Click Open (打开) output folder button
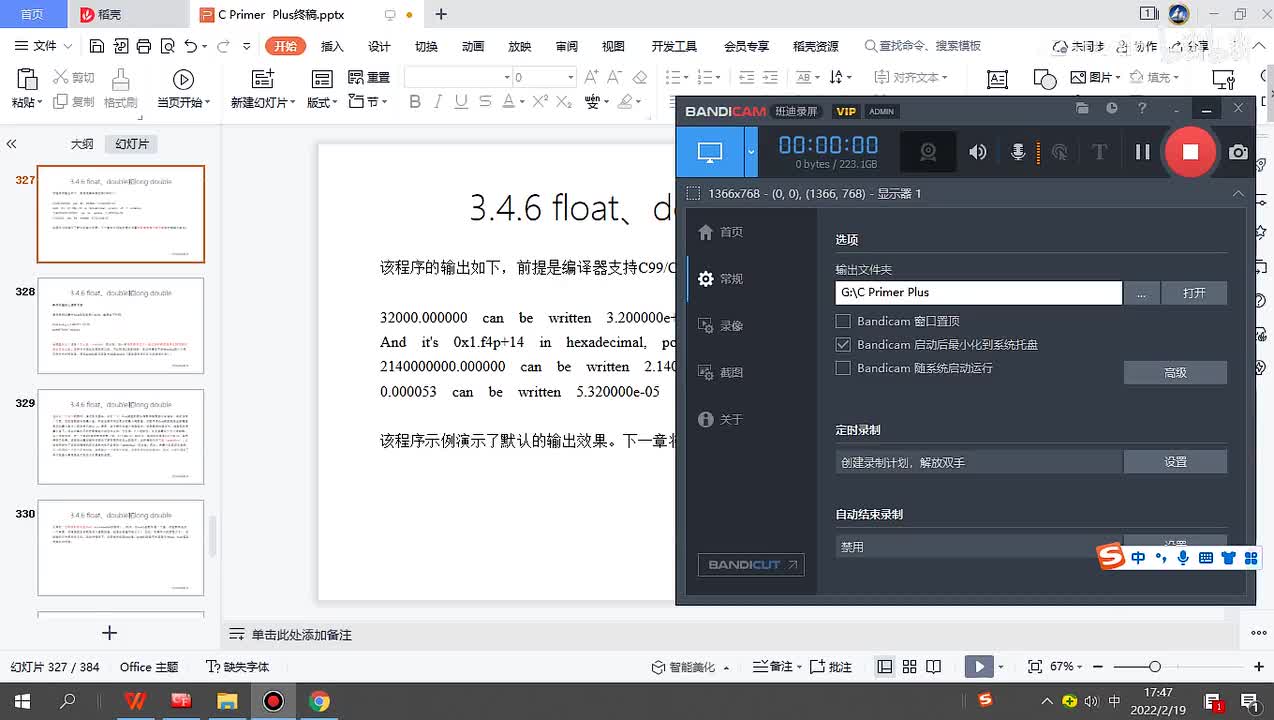The image size is (1274, 720). tap(1194, 293)
